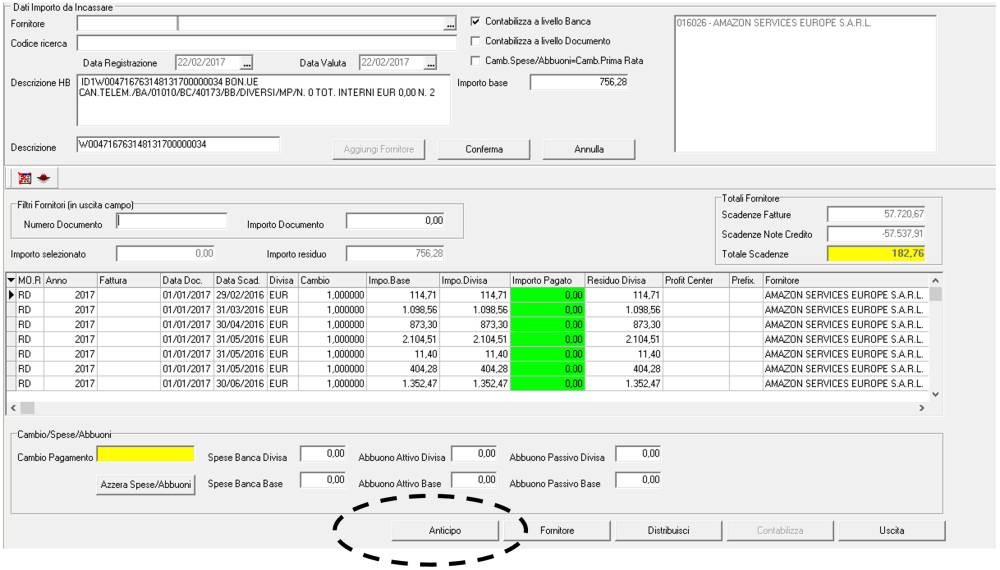Sort table by Data Scad. column header
The width and height of the screenshot is (1000, 570).
tap(239, 281)
